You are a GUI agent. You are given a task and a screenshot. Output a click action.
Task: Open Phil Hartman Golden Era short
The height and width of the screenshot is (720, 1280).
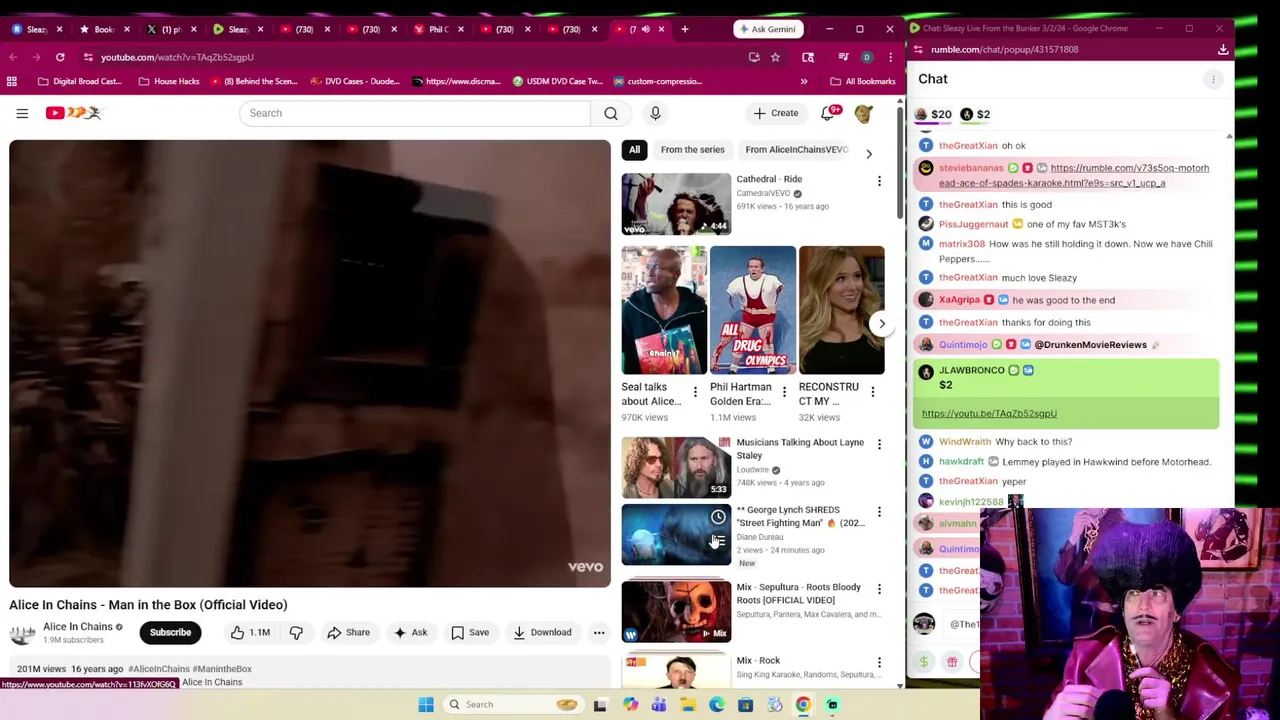(753, 310)
